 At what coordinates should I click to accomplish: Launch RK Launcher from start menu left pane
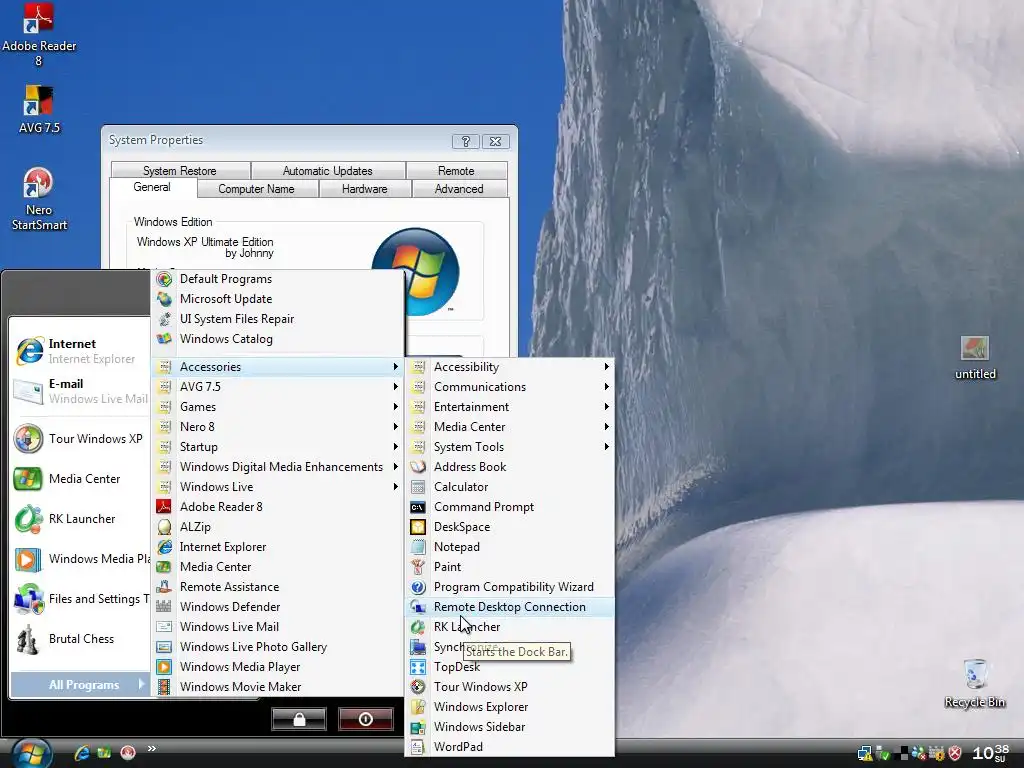[x=80, y=519]
